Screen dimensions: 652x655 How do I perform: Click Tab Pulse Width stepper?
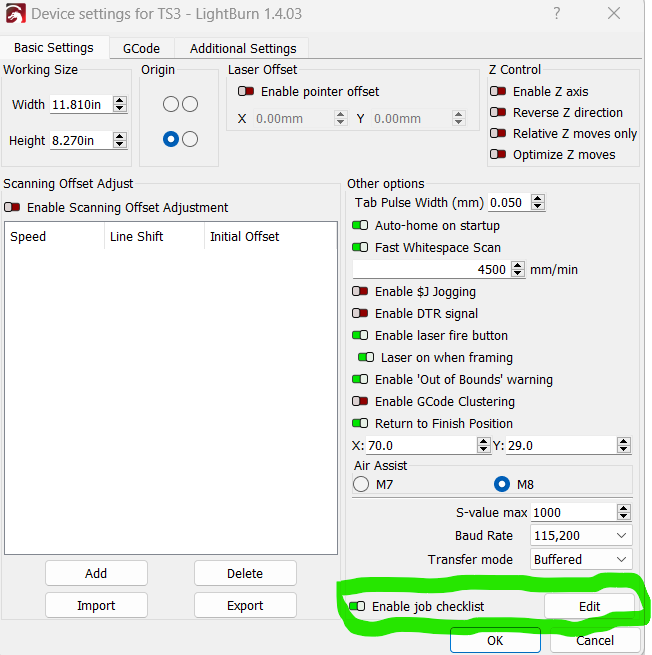[x=538, y=202]
